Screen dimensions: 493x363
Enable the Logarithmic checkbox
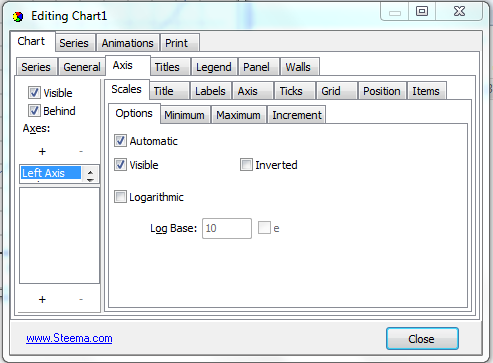click(x=120, y=197)
